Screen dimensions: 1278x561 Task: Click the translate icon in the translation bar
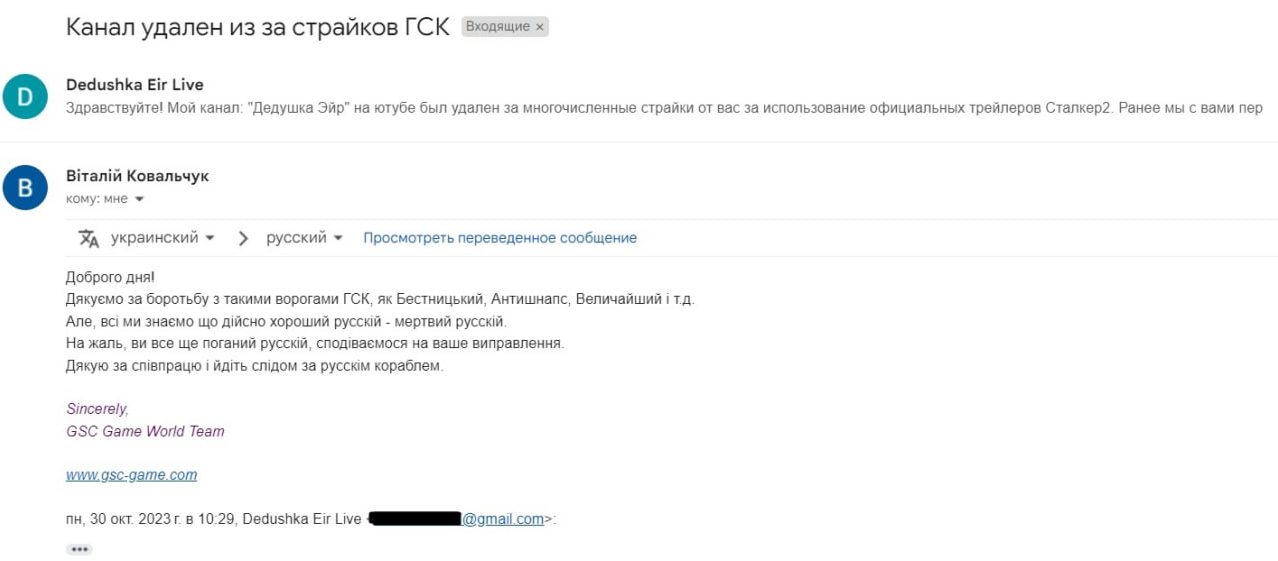click(x=89, y=238)
